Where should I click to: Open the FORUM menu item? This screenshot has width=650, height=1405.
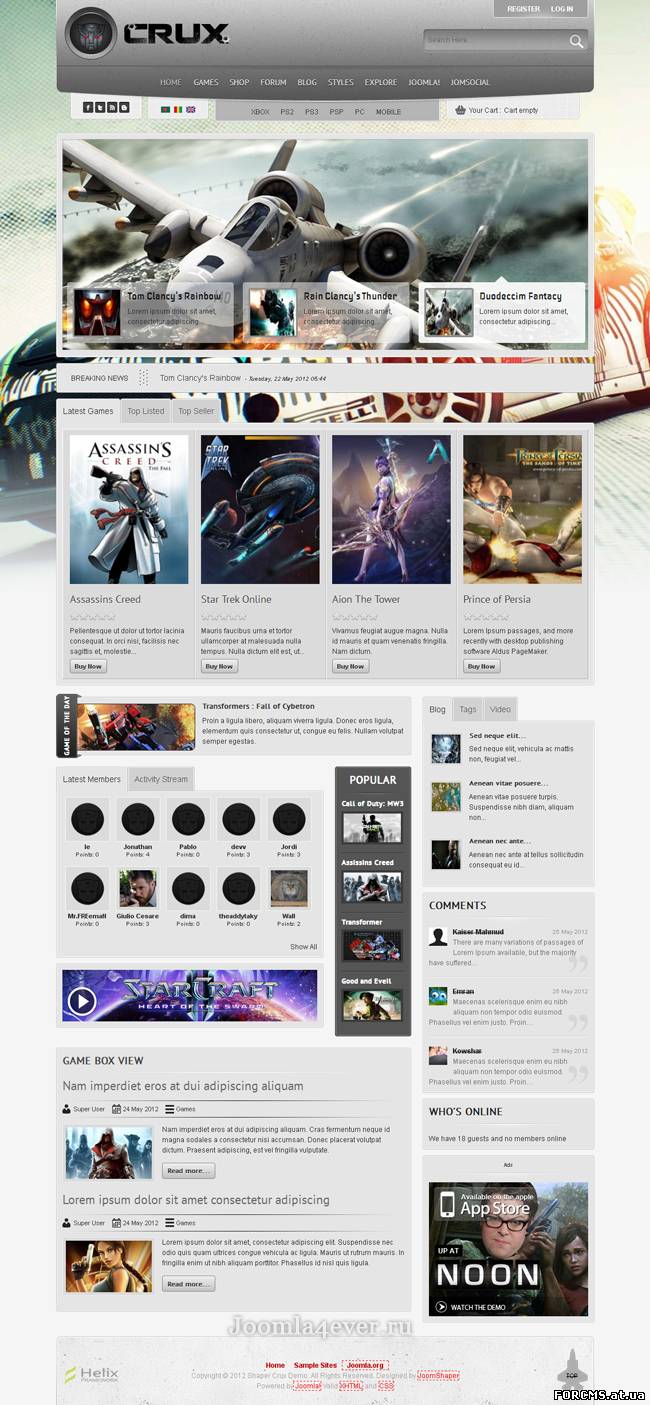tap(273, 82)
